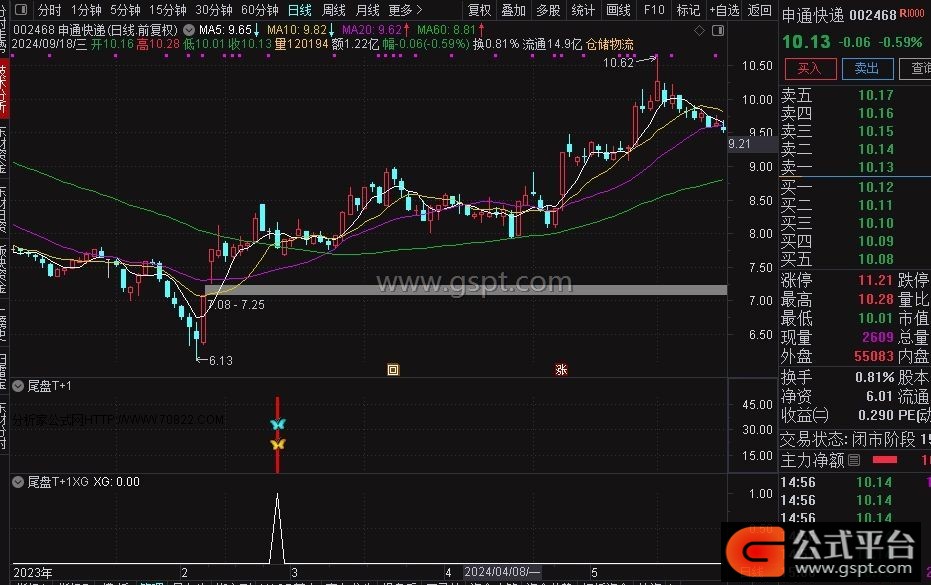Click the 10.62 high price label
Viewport: 931px width, 585px height.
pos(618,62)
